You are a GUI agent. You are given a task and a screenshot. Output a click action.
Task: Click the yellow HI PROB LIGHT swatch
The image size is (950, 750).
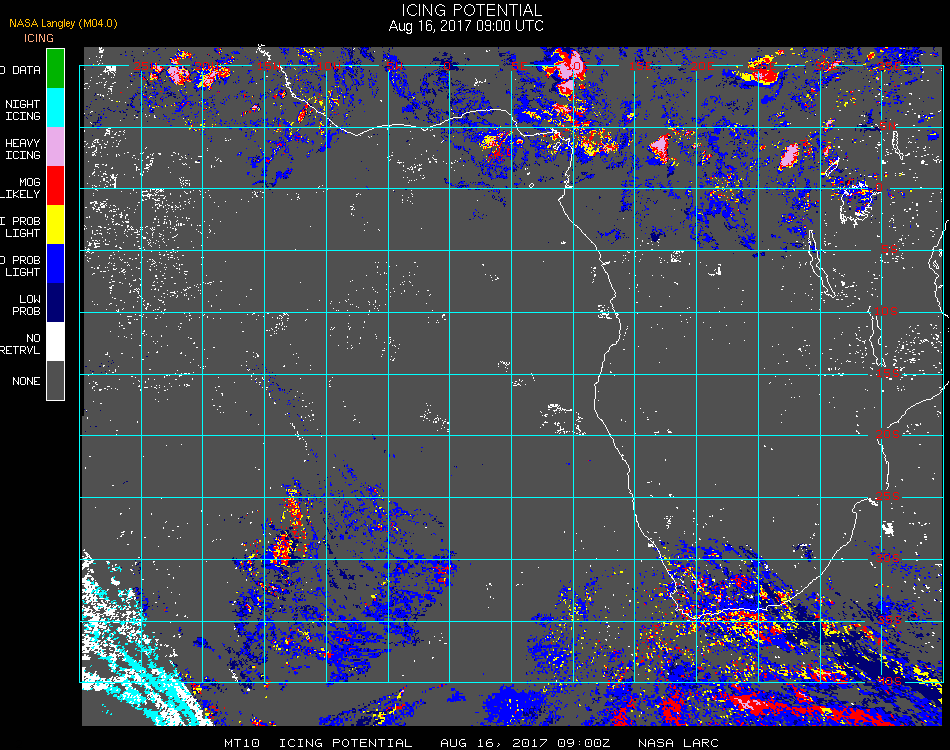point(55,225)
